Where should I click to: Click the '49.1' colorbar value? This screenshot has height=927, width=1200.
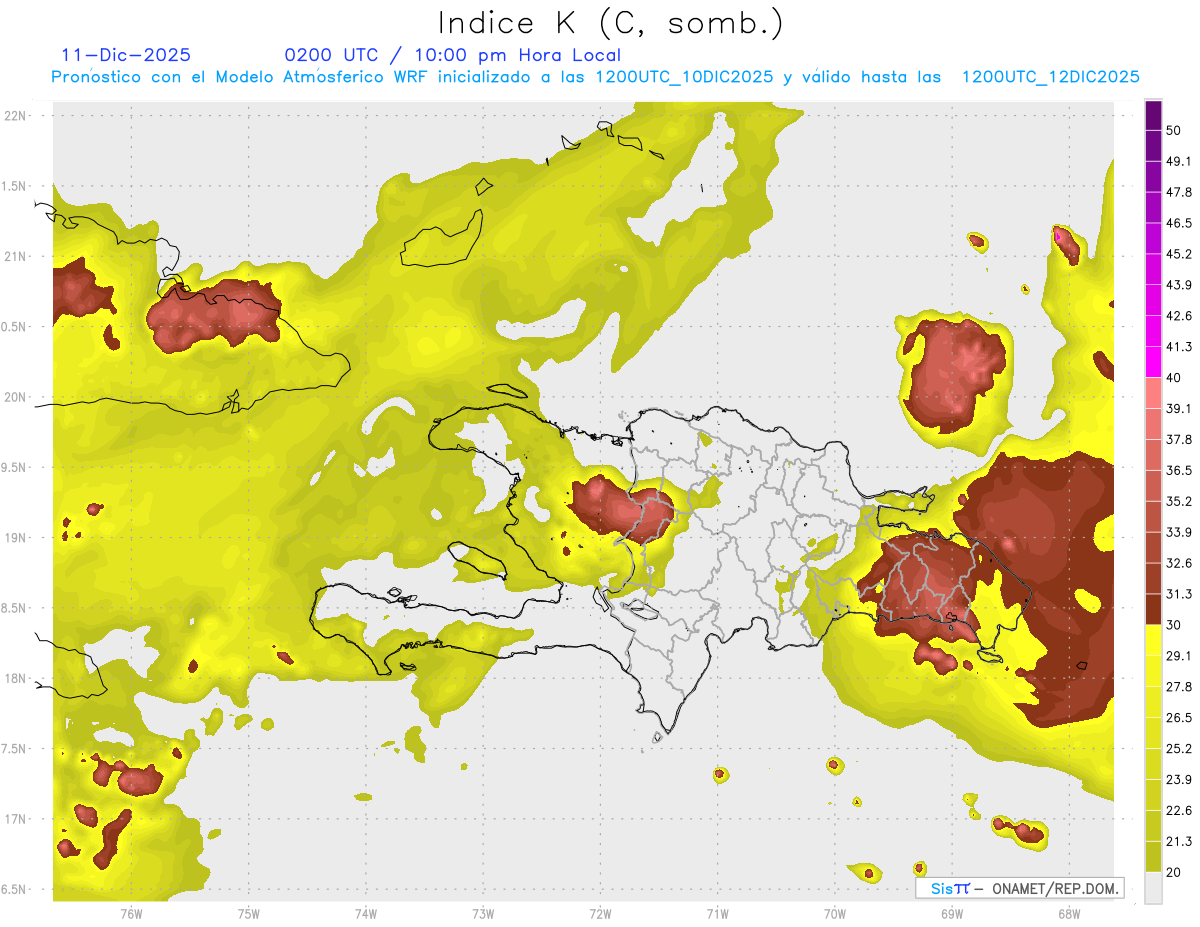point(1179,161)
